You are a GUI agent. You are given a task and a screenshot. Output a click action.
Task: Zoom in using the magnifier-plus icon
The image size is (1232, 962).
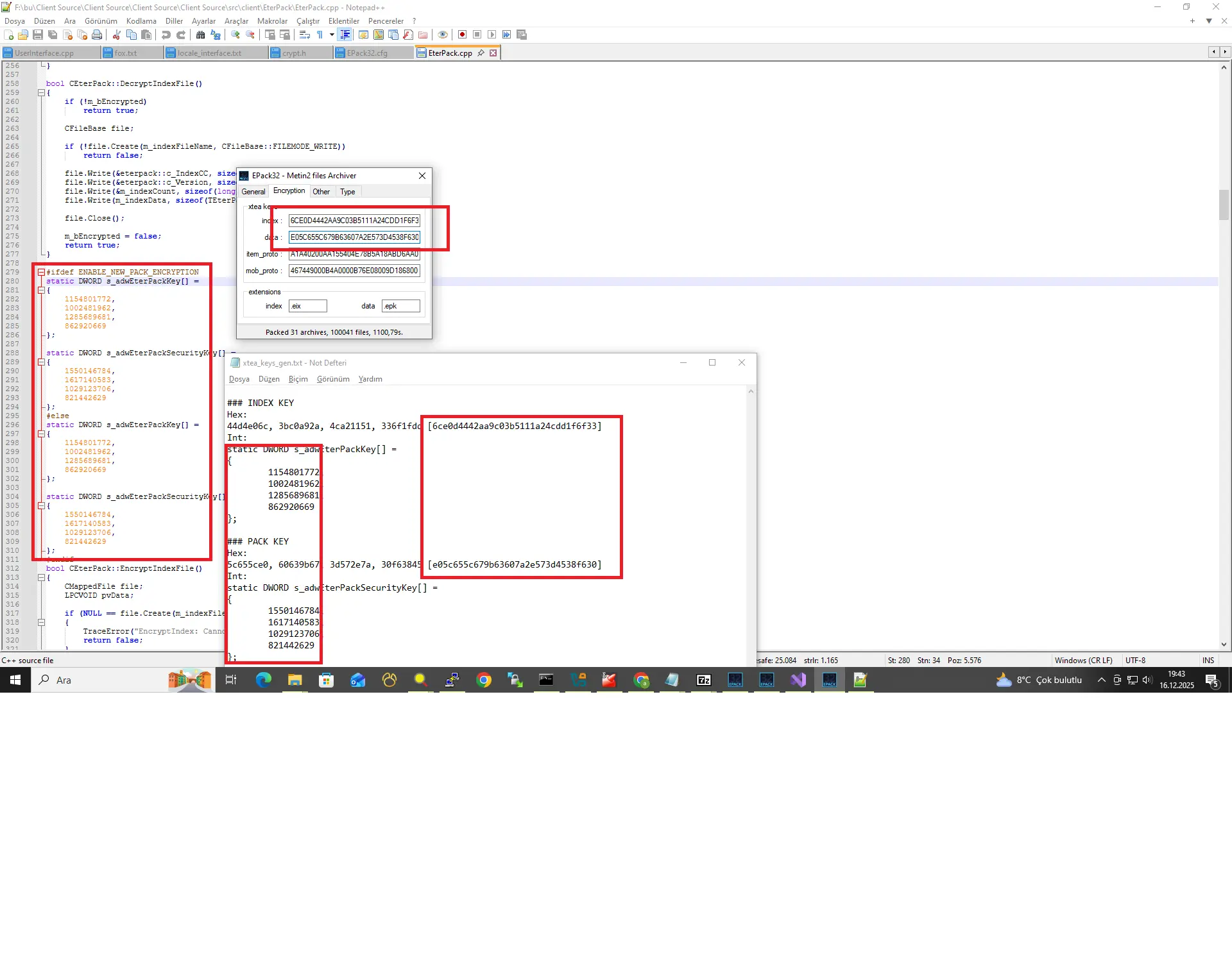click(x=235, y=35)
